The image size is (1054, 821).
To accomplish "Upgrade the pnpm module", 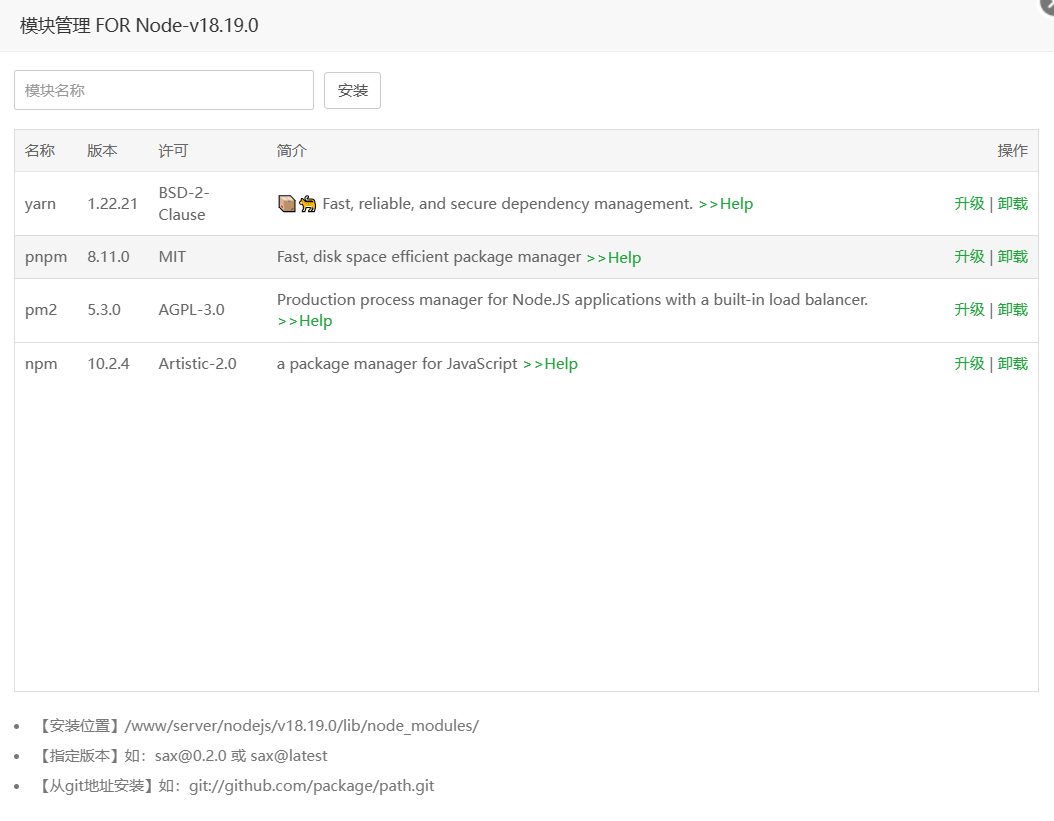I will pyautogui.click(x=969, y=257).
